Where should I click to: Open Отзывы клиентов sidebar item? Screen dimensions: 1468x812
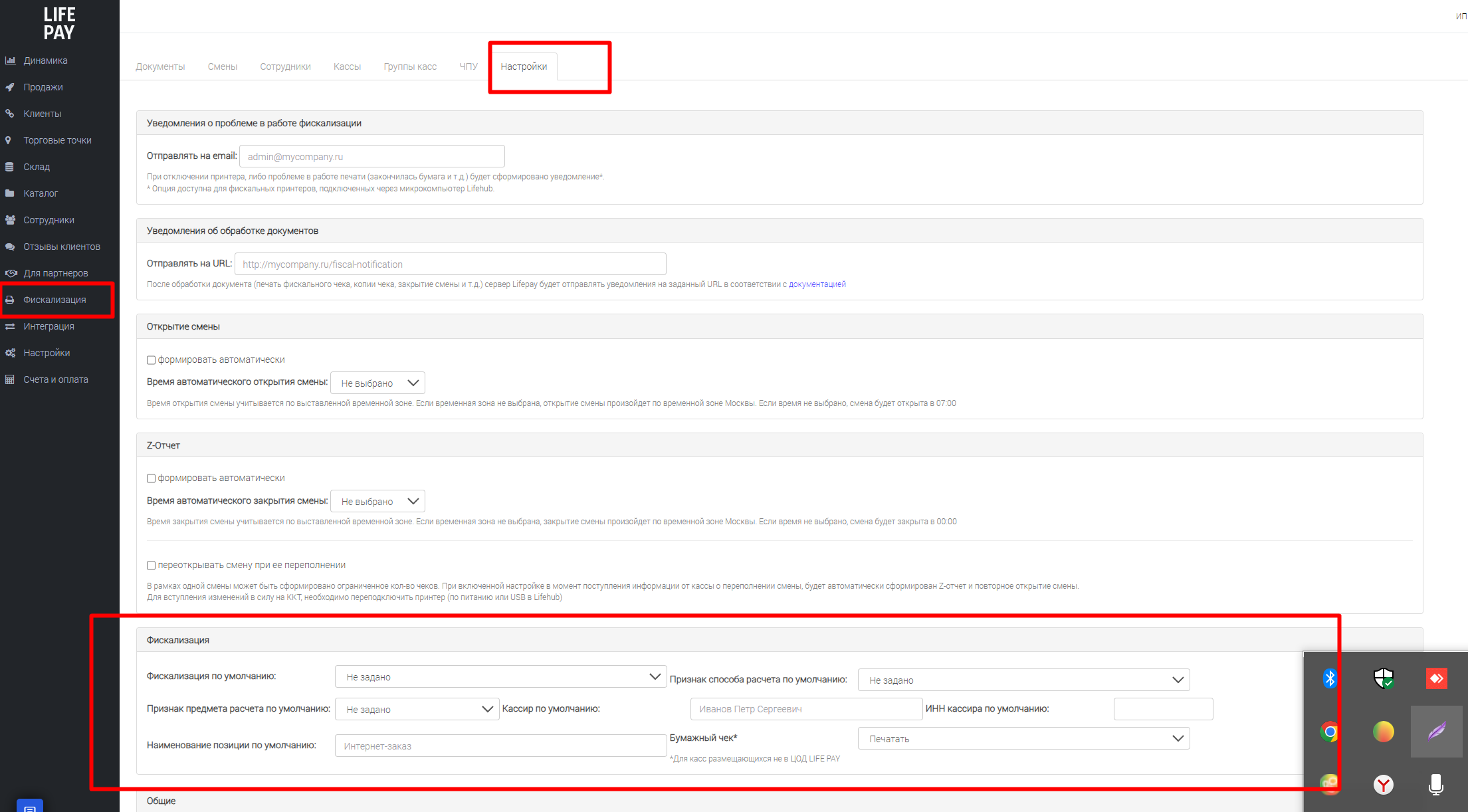point(62,247)
